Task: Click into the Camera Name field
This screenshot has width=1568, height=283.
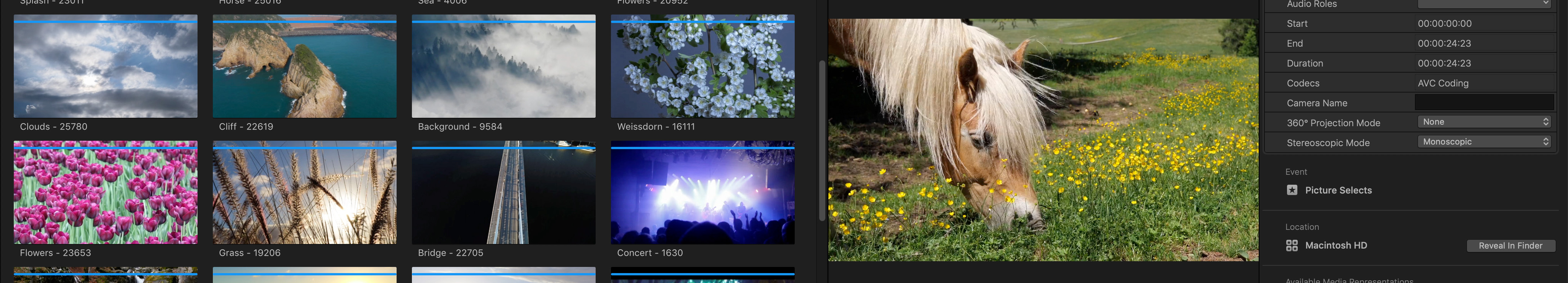Action: pyautogui.click(x=1483, y=102)
